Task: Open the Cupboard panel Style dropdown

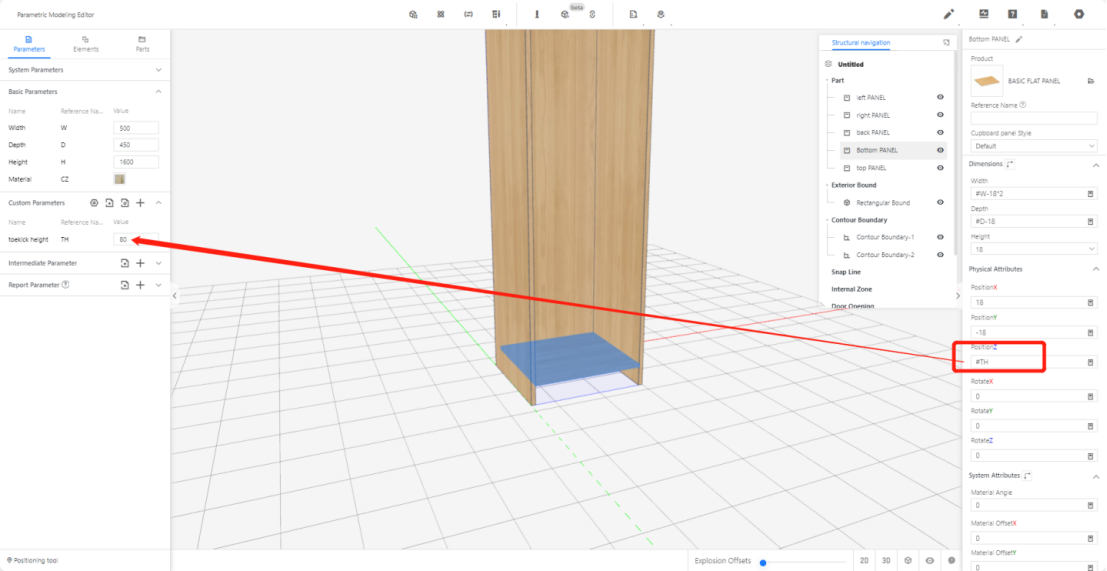Action: tap(1034, 146)
